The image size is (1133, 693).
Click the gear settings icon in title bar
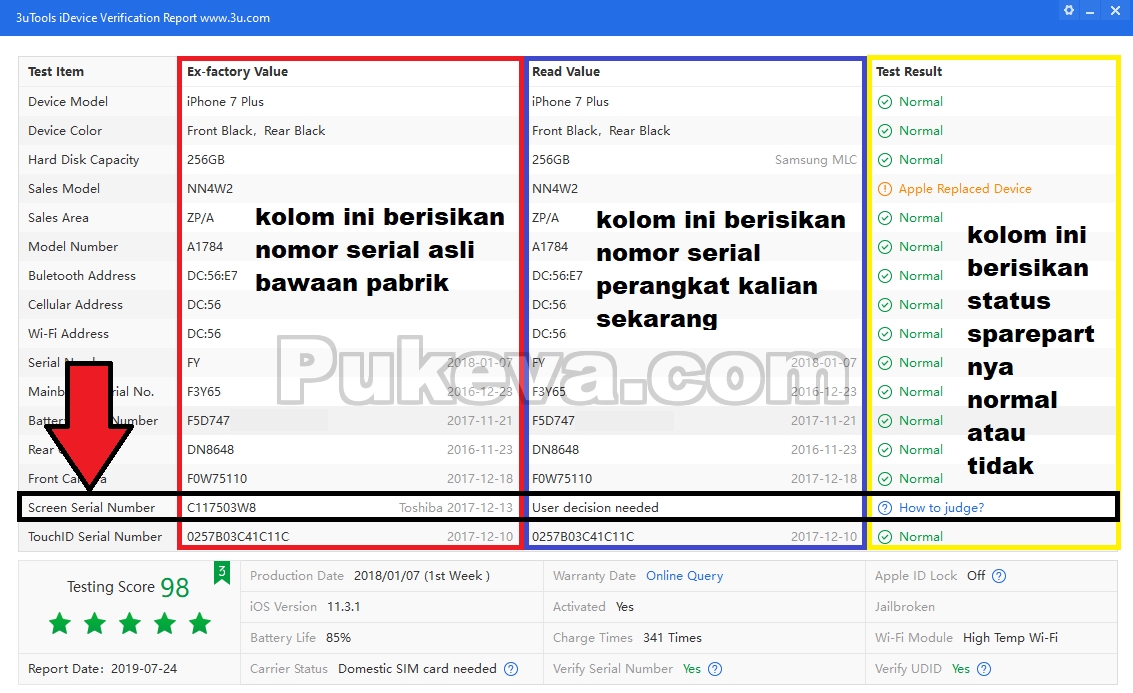pos(1069,10)
